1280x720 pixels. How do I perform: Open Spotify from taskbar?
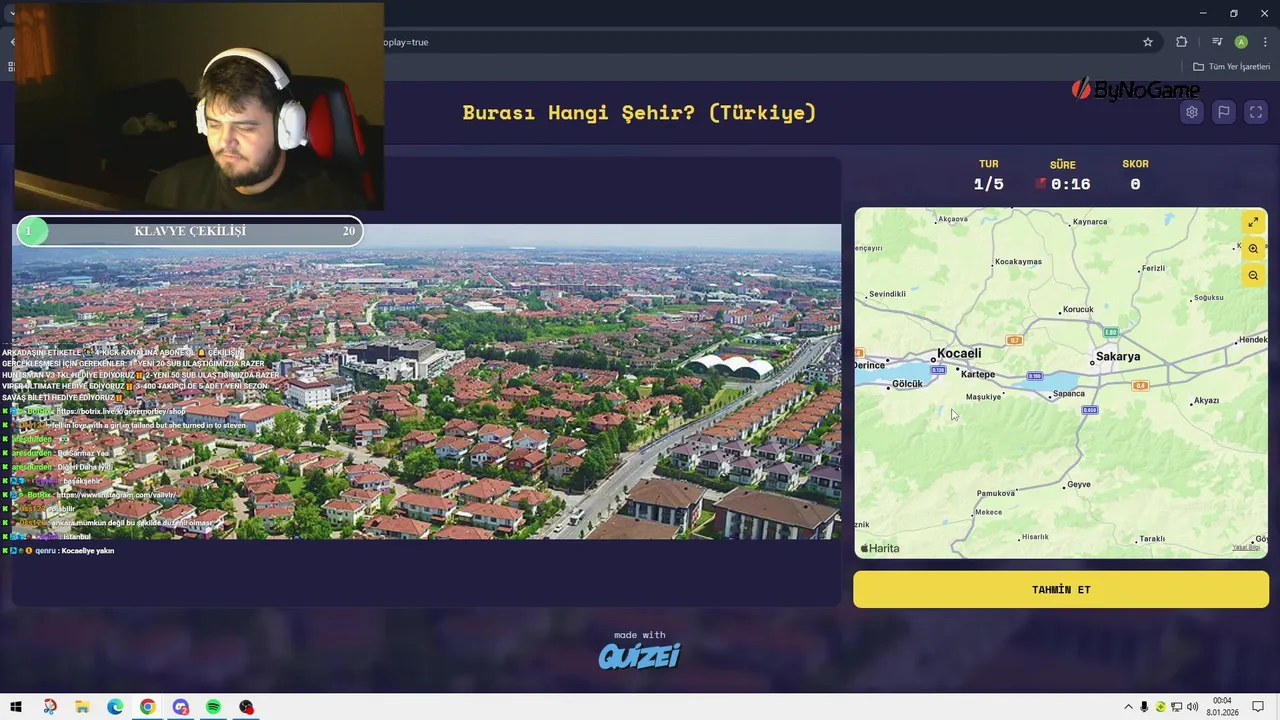pyautogui.click(x=213, y=707)
